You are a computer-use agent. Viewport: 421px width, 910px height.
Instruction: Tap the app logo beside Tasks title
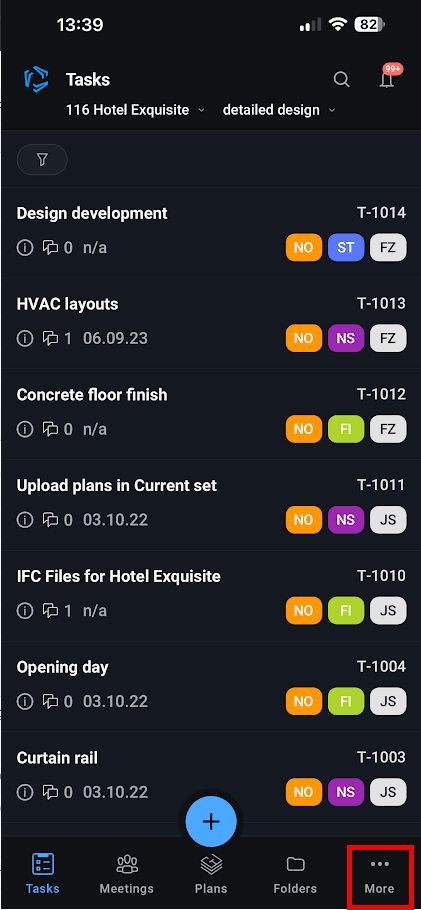tap(36, 80)
